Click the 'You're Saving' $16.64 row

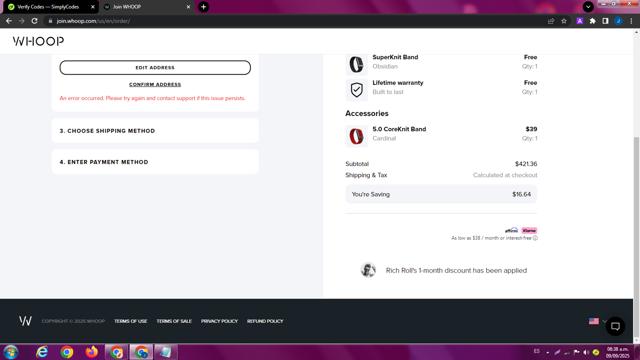(441, 194)
